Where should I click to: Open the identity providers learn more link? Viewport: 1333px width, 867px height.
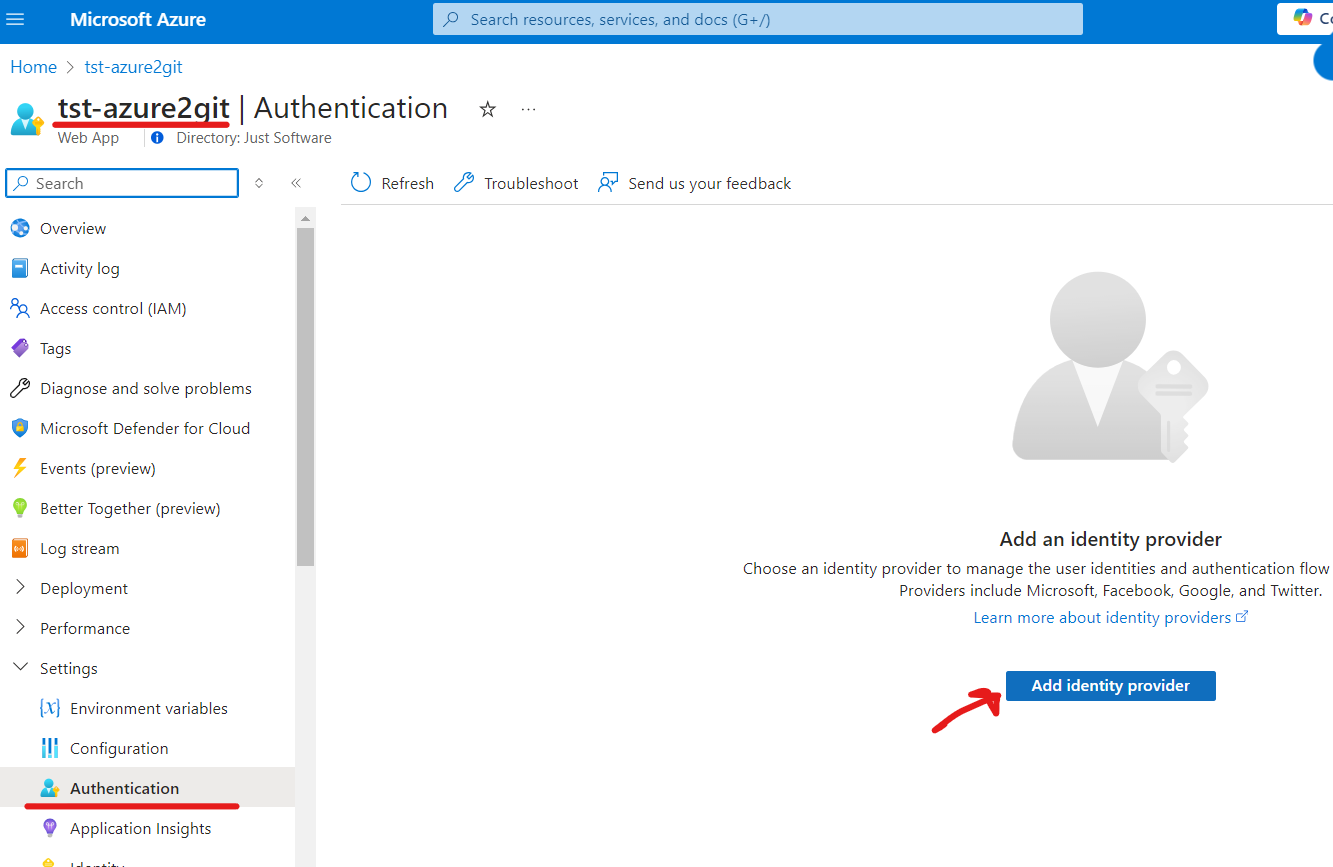point(1103,617)
